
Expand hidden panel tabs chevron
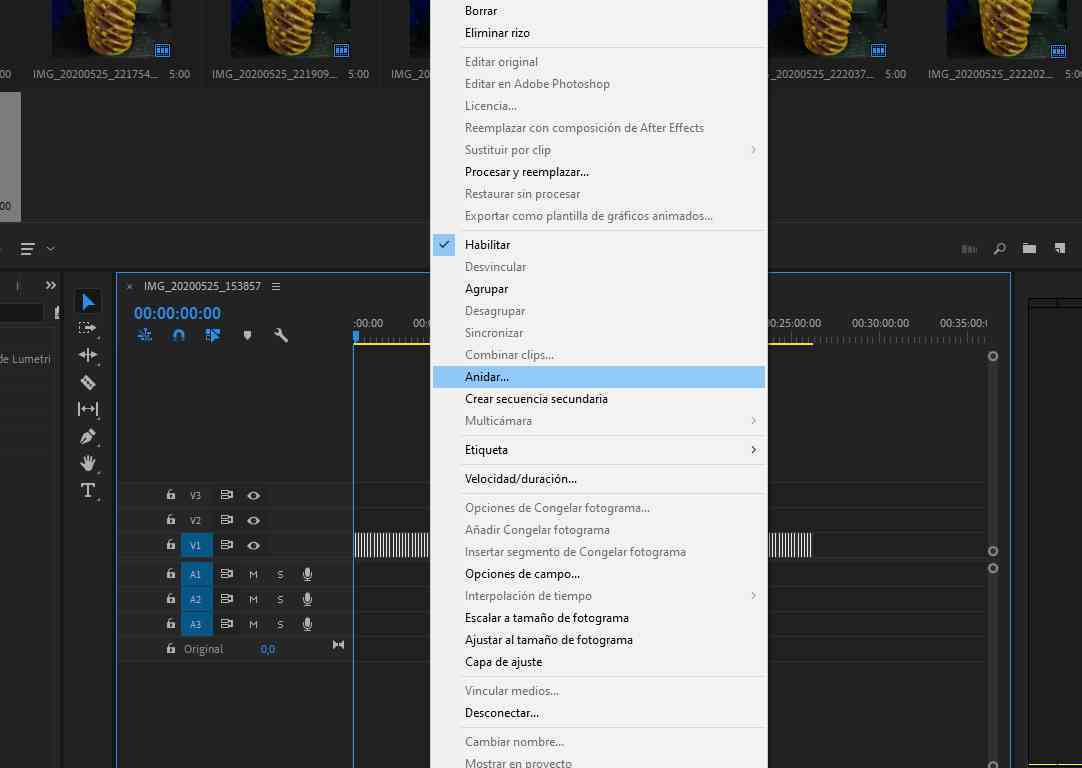(x=50, y=285)
